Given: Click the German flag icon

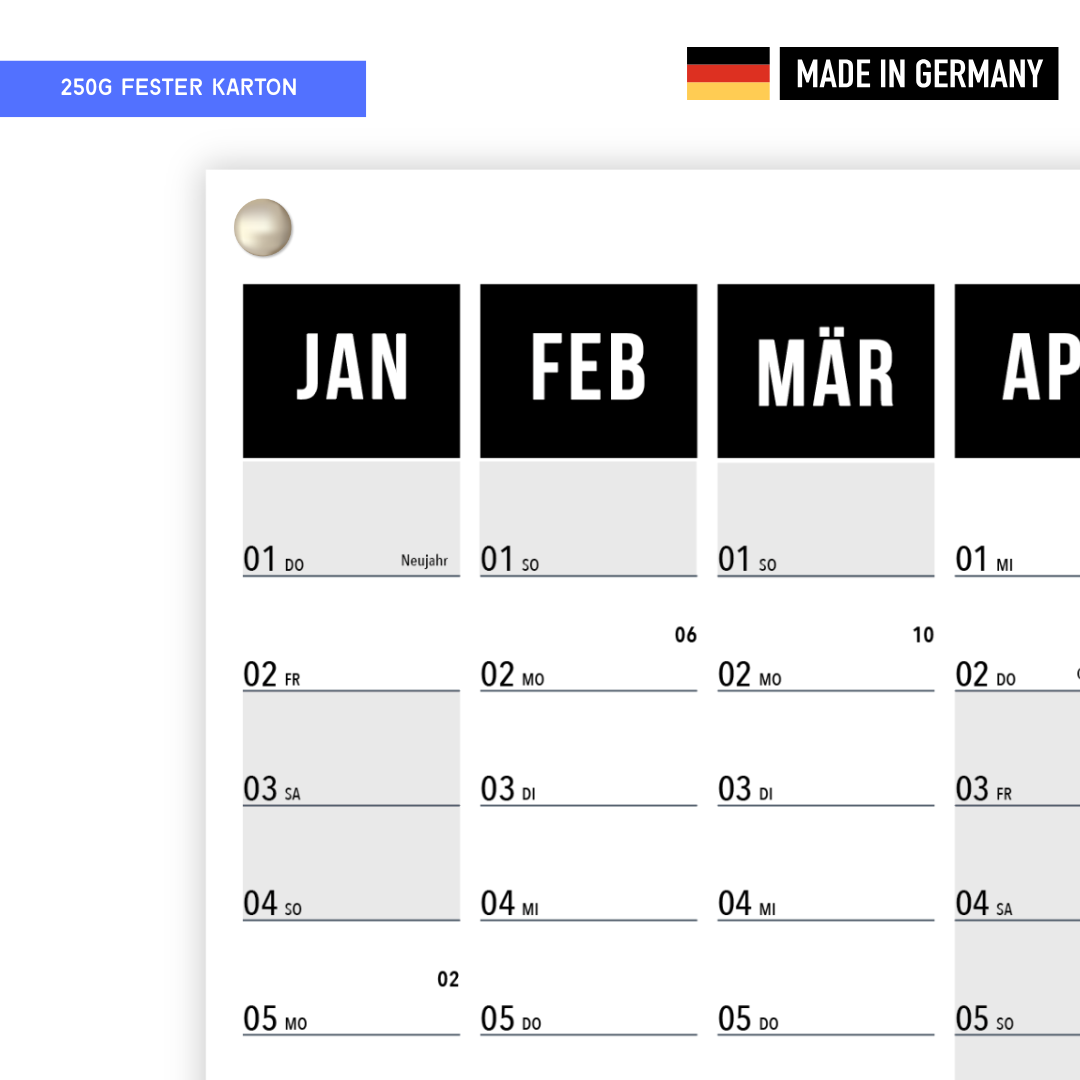Looking at the screenshot, I should (728, 74).
